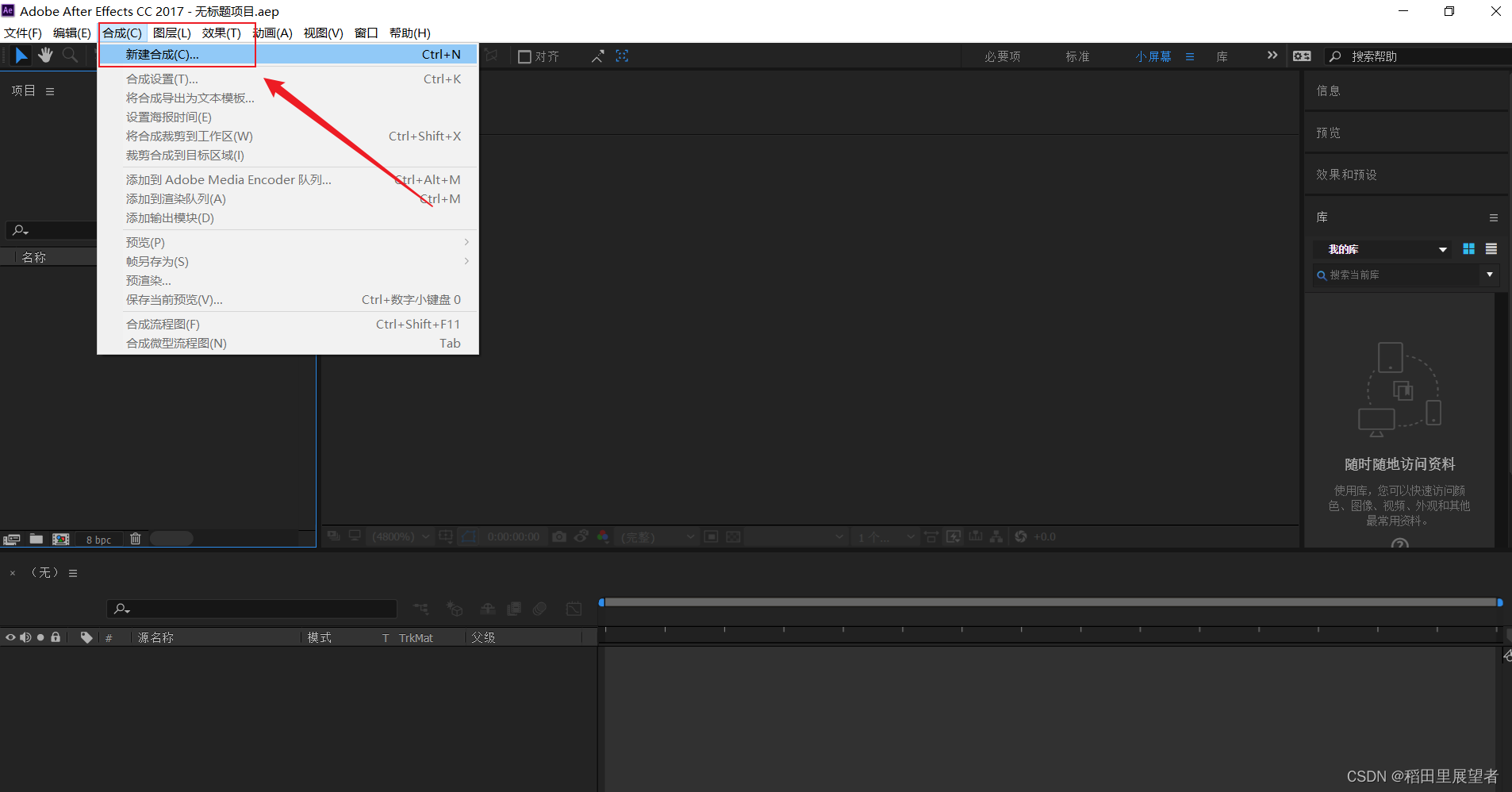This screenshot has width=1512, height=792.
Task: Click the snapshot camera icon
Action: coord(559,536)
